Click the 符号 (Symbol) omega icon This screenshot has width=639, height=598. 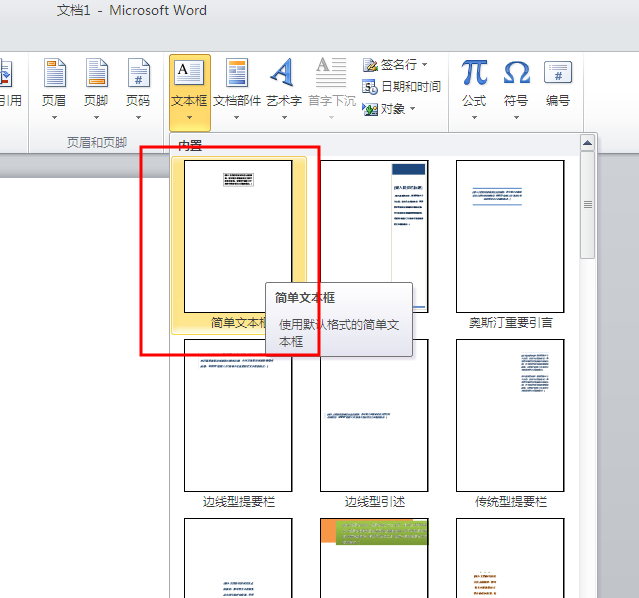(516, 75)
